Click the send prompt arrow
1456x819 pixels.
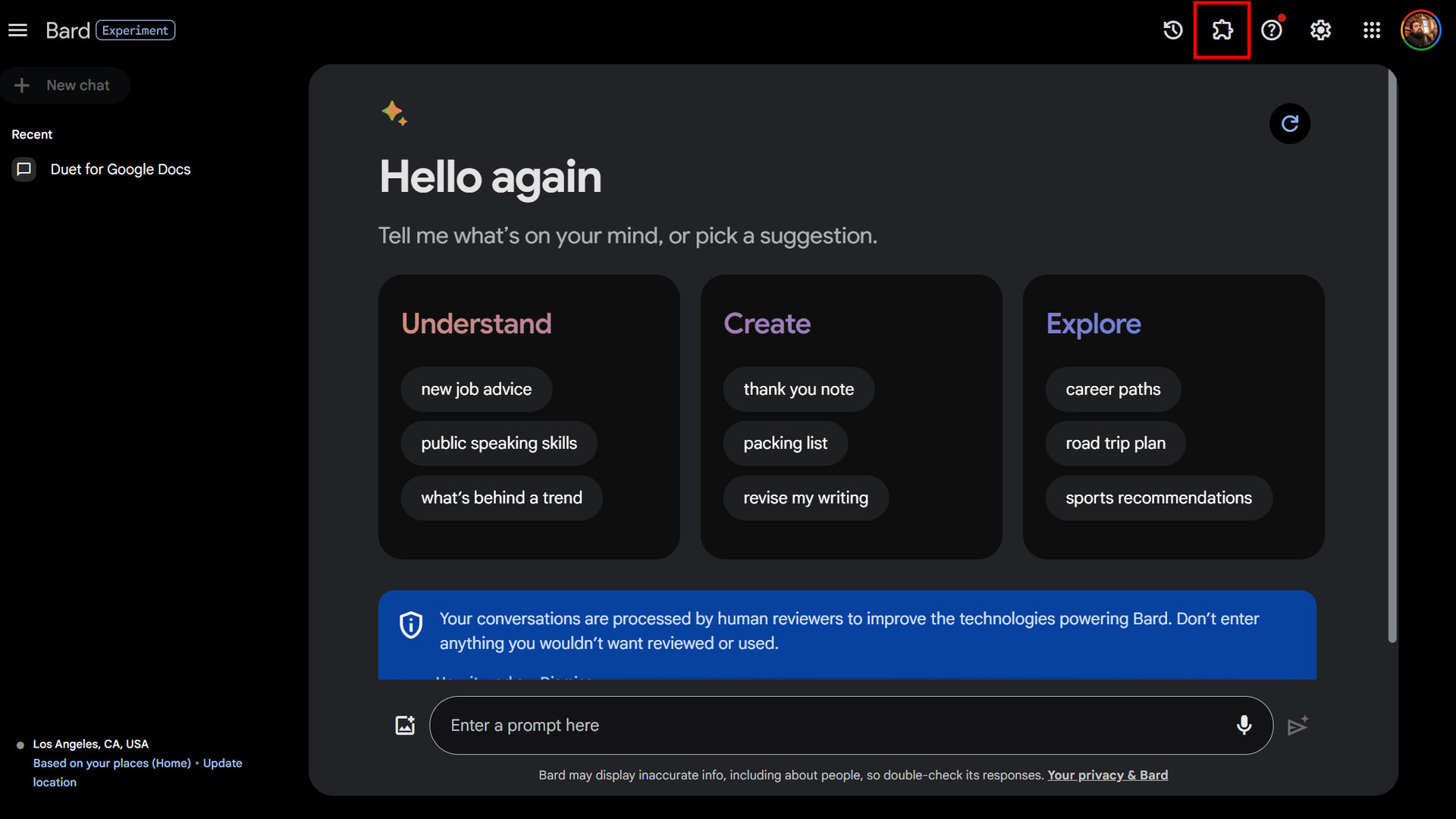pyautogui.click(x=1298, y=726)
